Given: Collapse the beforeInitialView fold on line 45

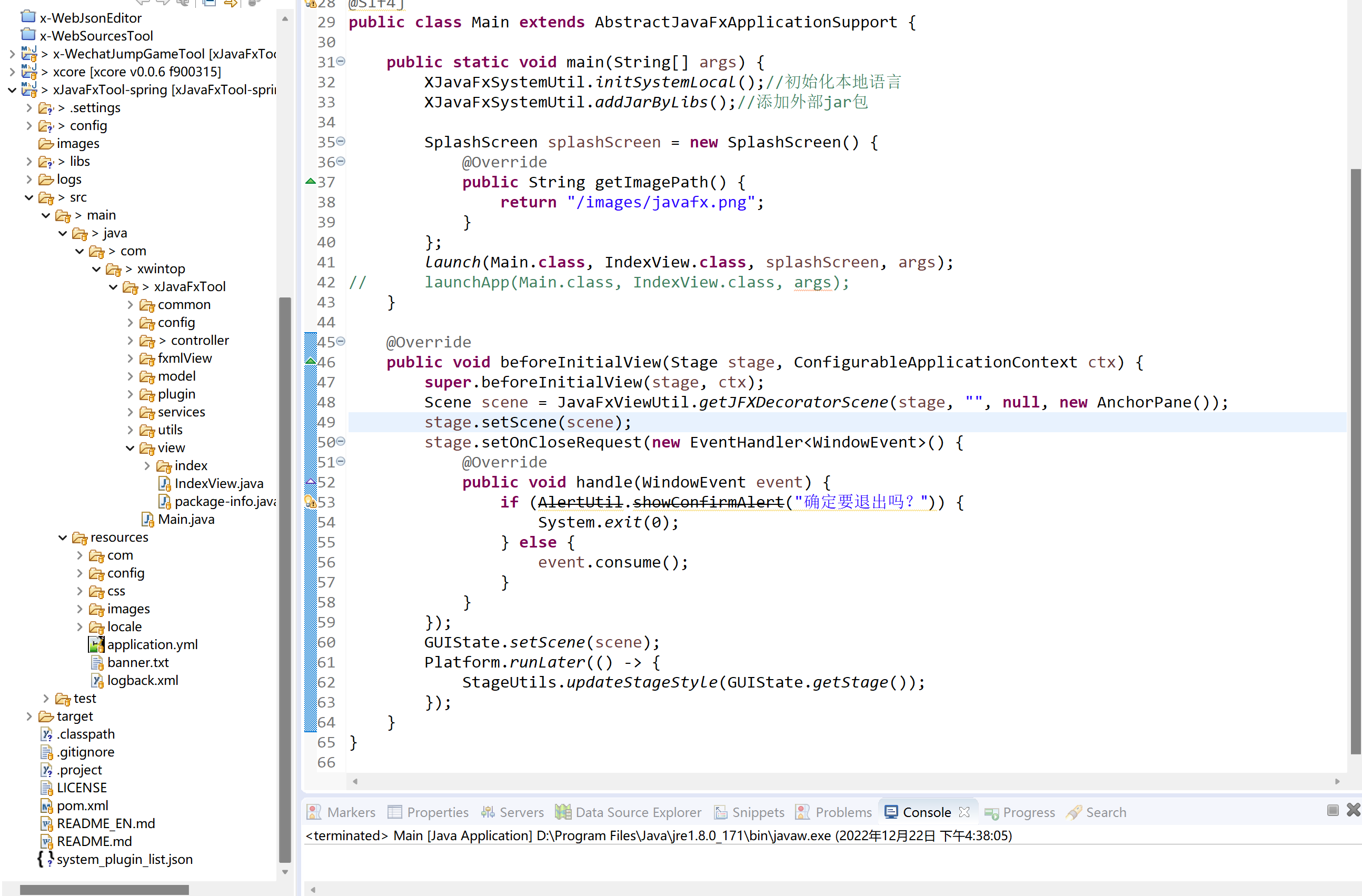Looking at the screenshot, I should [341, 341].
